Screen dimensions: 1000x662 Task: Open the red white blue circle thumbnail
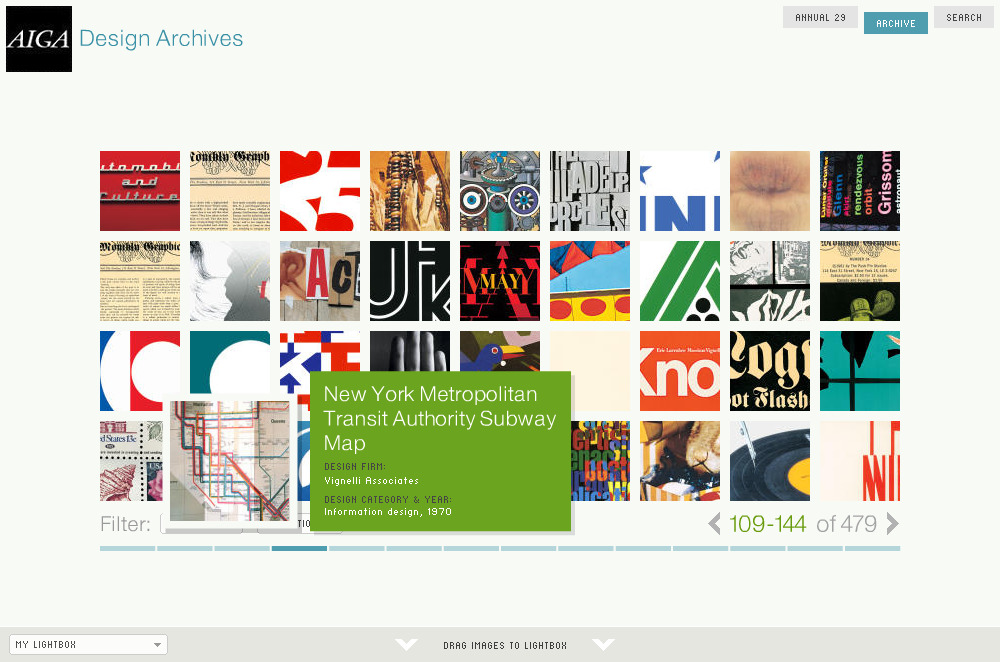tap(140, 371)
